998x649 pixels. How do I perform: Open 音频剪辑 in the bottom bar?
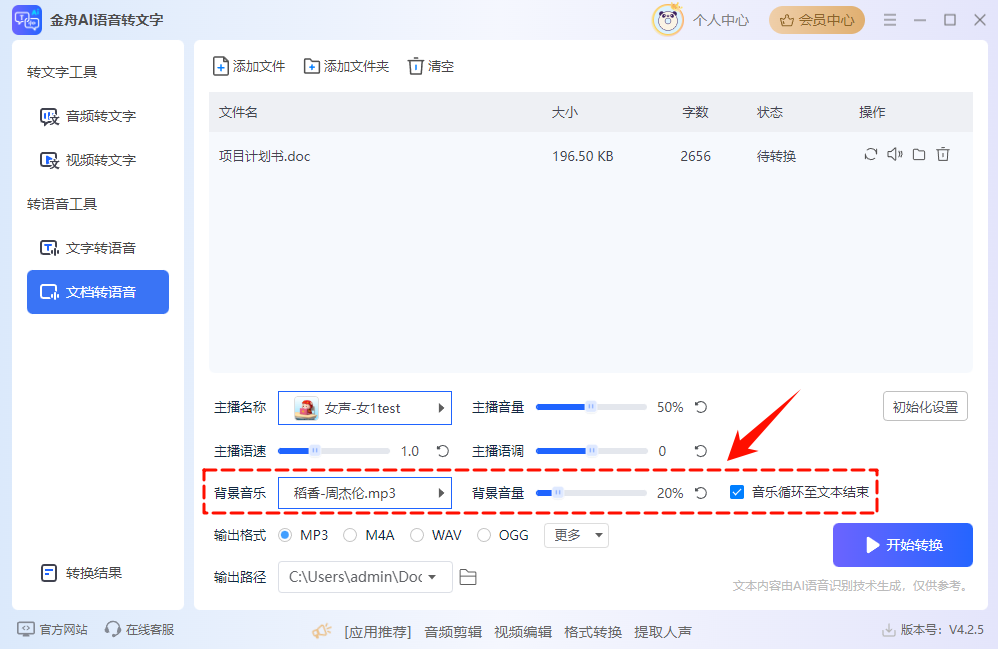coord(452,631)
